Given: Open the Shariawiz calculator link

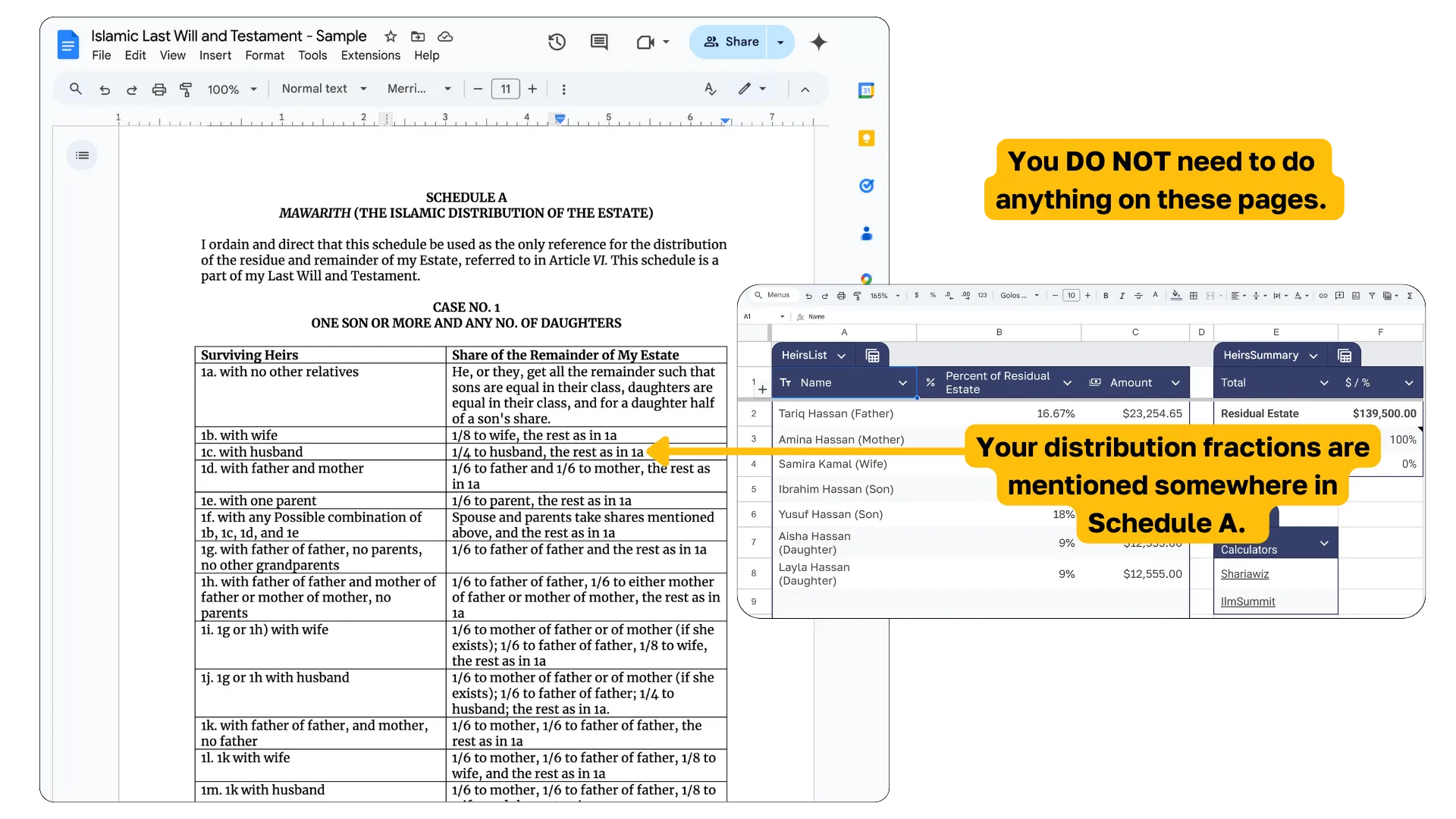Looking at the screenshot, I should click(1244, 574).
